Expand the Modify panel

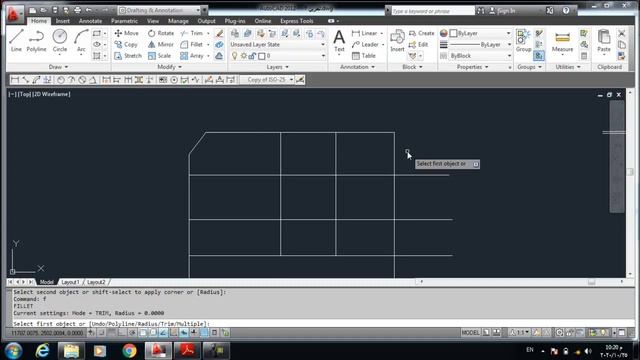pyautogui.click(x=169, y=67)
